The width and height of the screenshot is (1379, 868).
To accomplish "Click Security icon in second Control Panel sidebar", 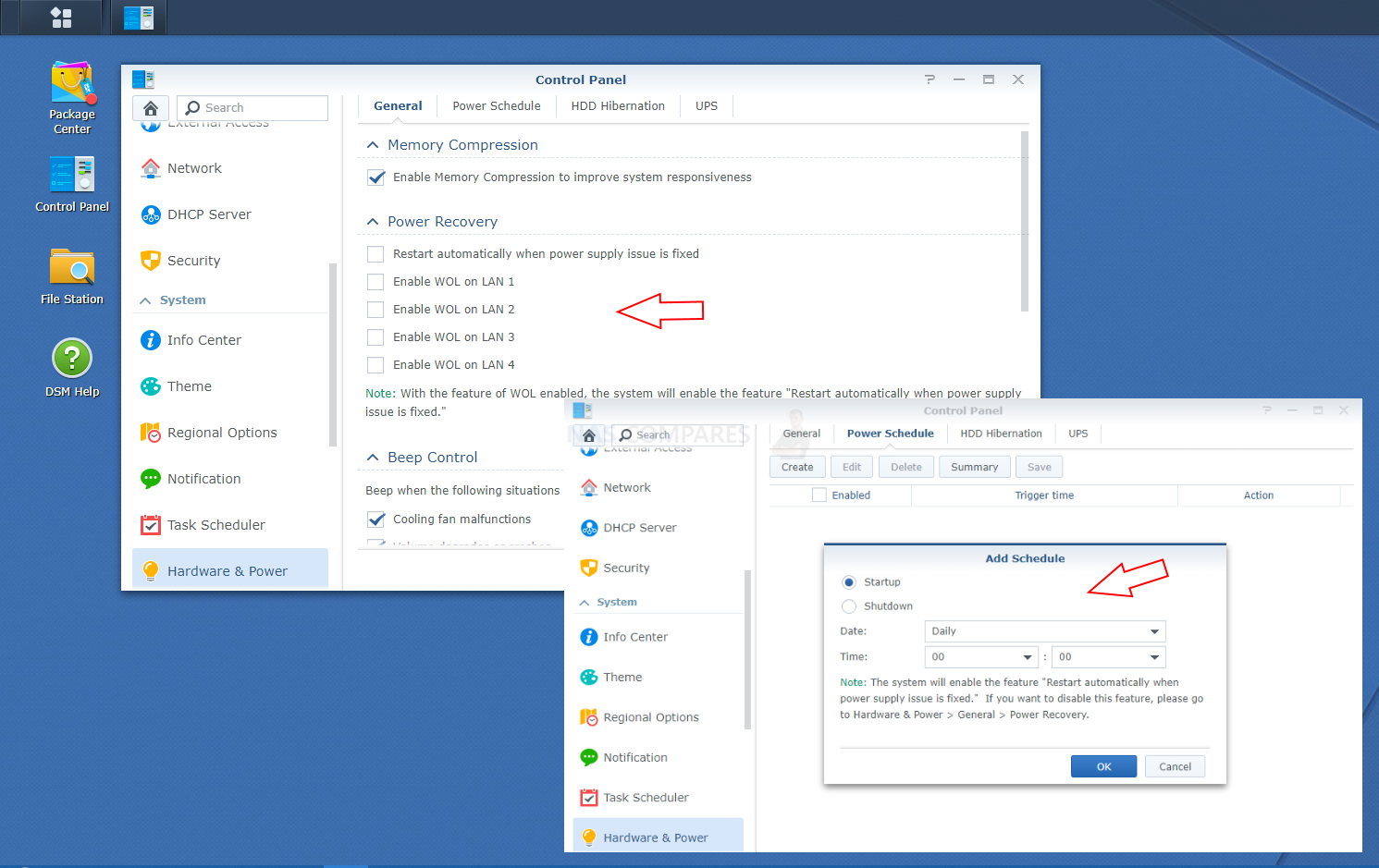I will coord(589,568).
